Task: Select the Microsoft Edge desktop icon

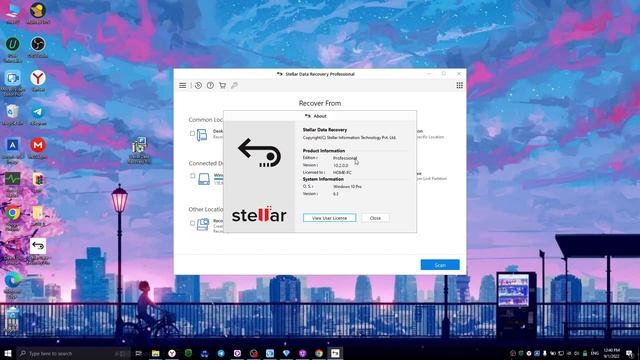Action: [13, 285]
